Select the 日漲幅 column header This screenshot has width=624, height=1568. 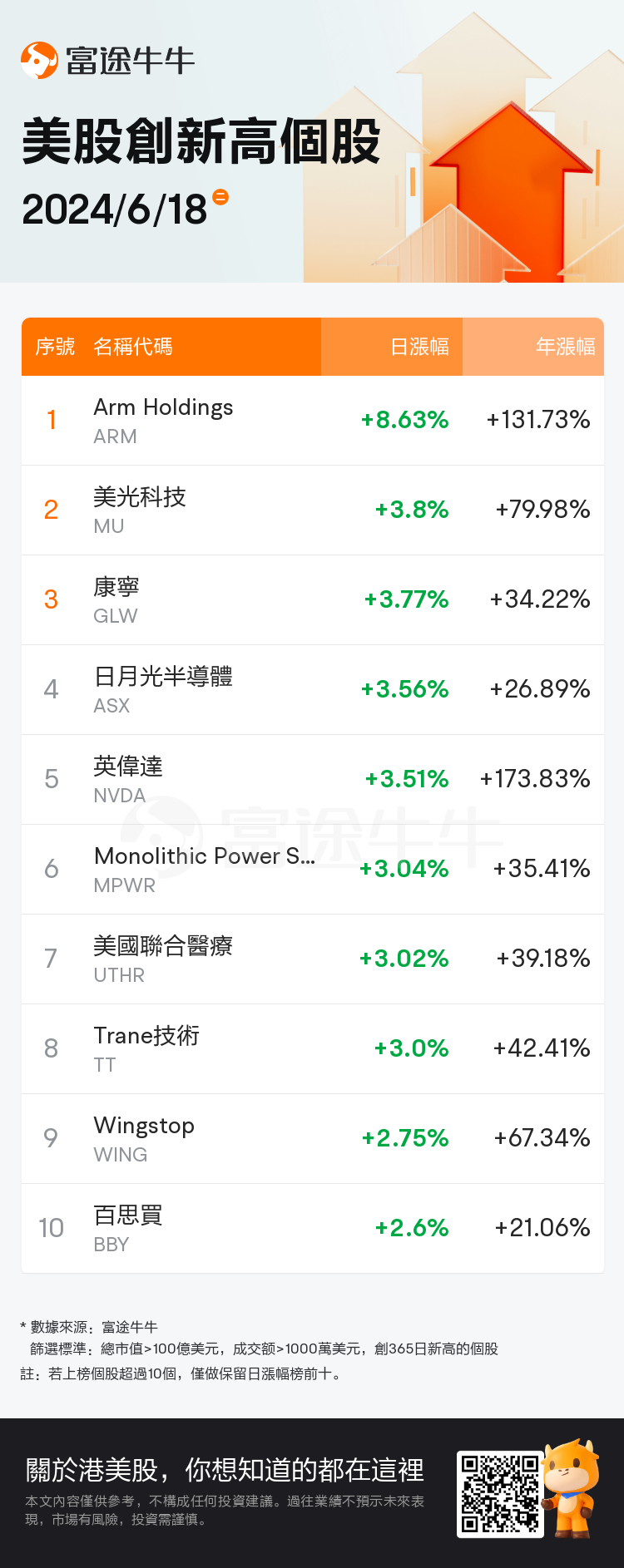pos(419,347)
